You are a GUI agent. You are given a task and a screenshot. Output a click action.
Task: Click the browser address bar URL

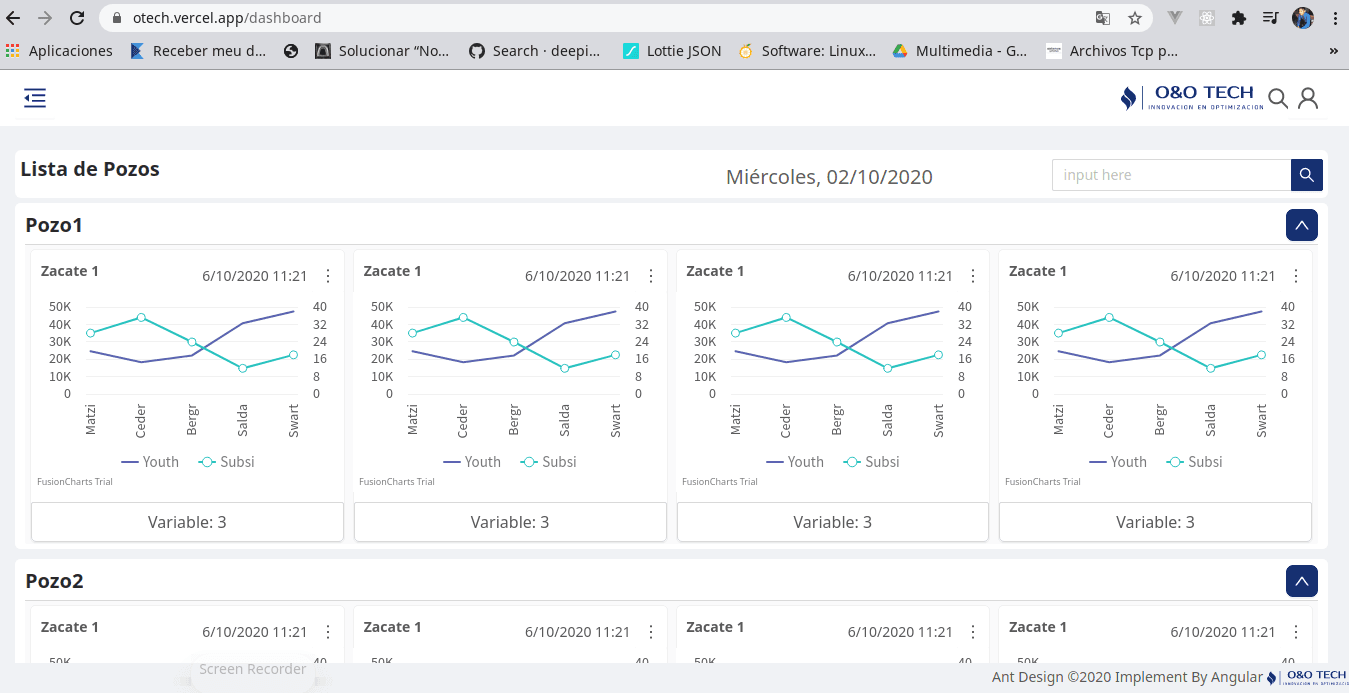click(227, 18)
